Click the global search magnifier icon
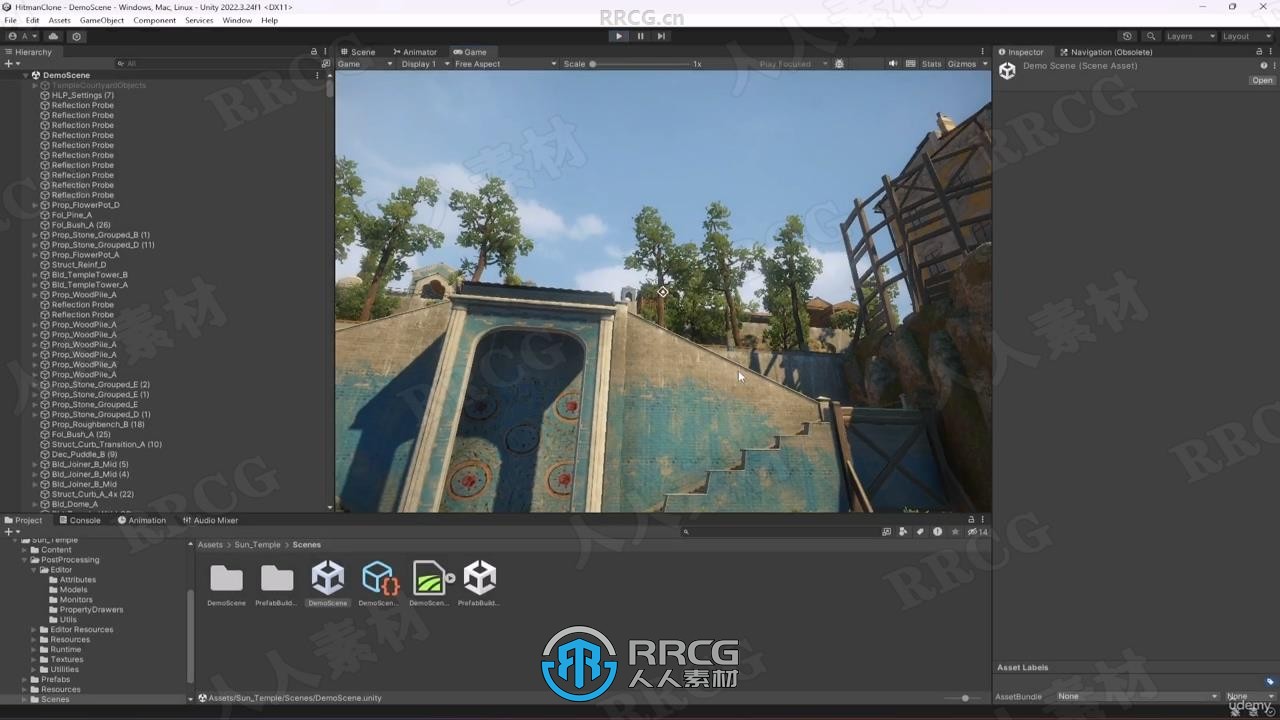This screenshot has width=1280, height=720. point(1151,36)
